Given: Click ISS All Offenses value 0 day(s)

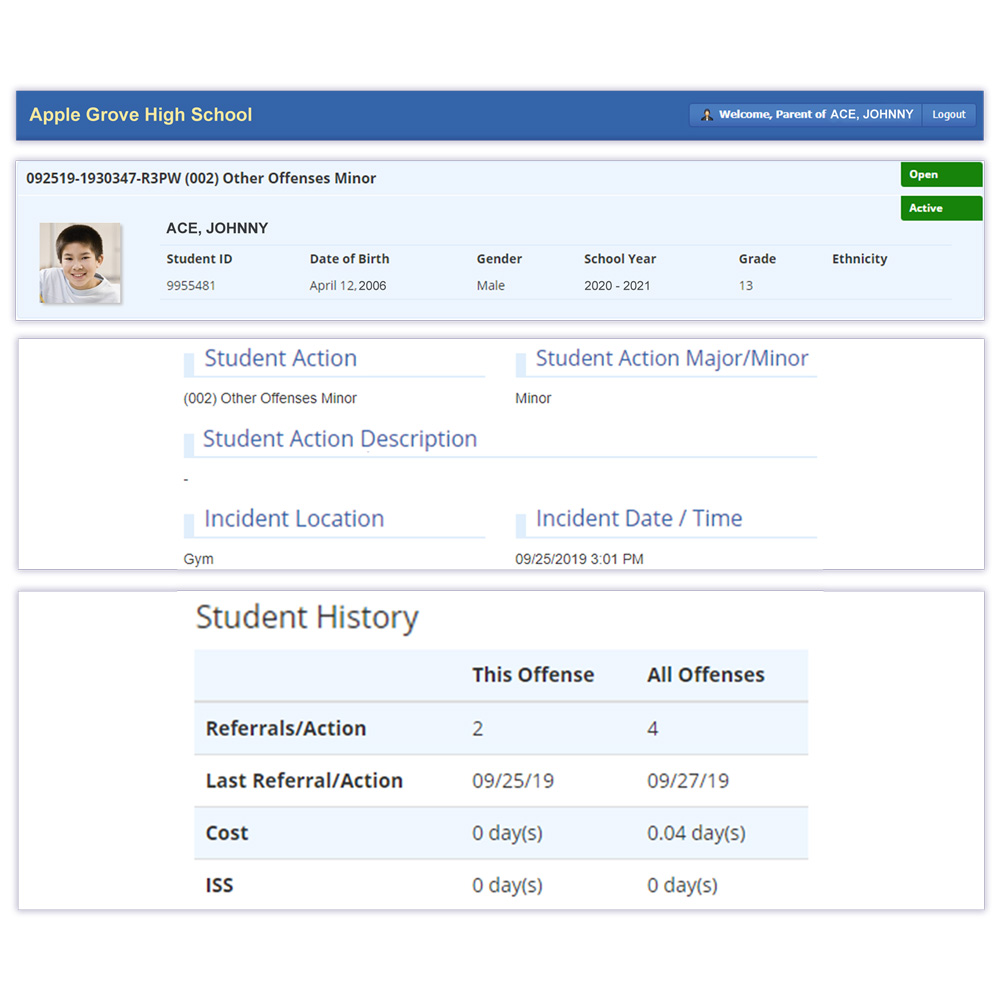Looking at the screenshot, I should coord(682,885).
